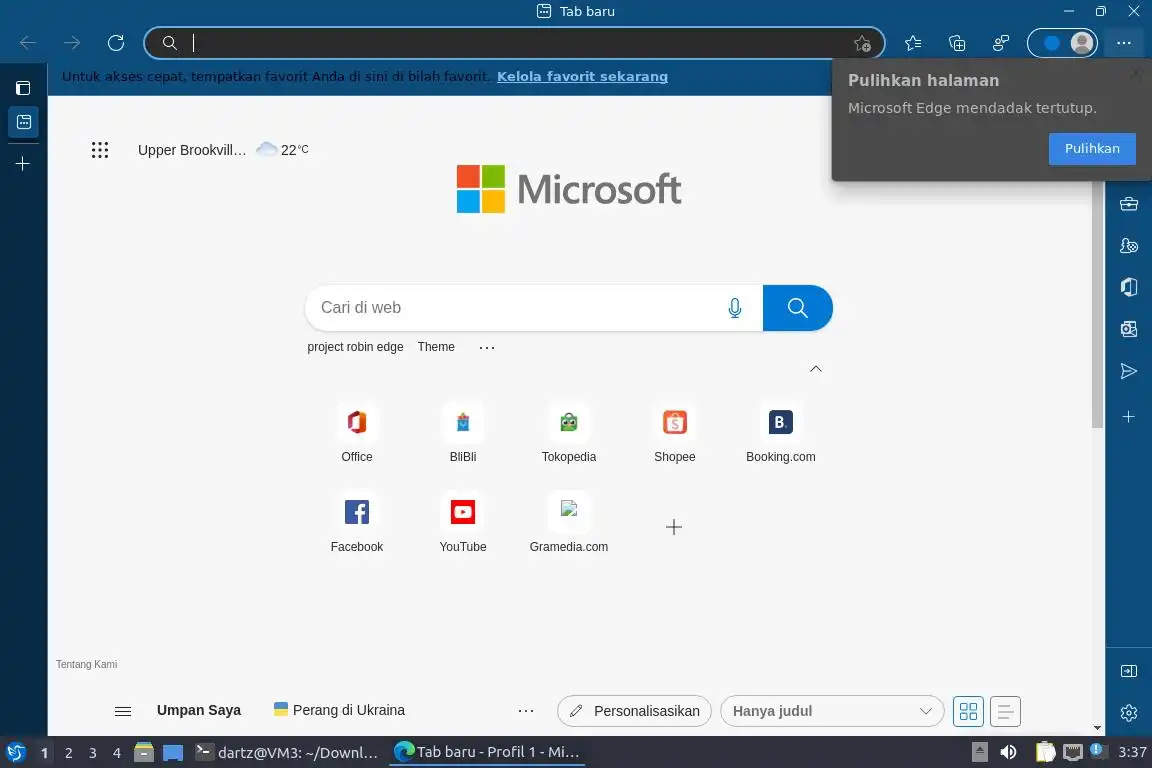Add a new quick link site
This screenshot has height=768, width=1152.
click(x=674, y=527)
